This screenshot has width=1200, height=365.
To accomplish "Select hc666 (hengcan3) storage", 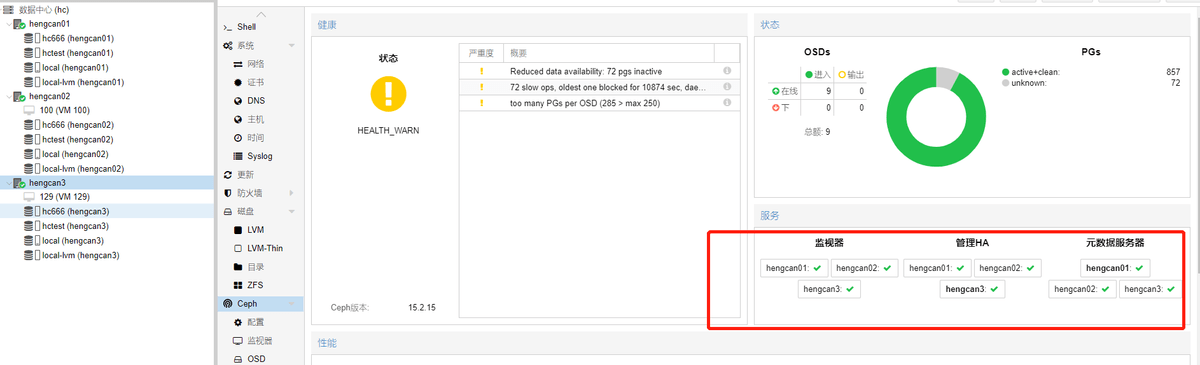I will [x=75, y=212].
